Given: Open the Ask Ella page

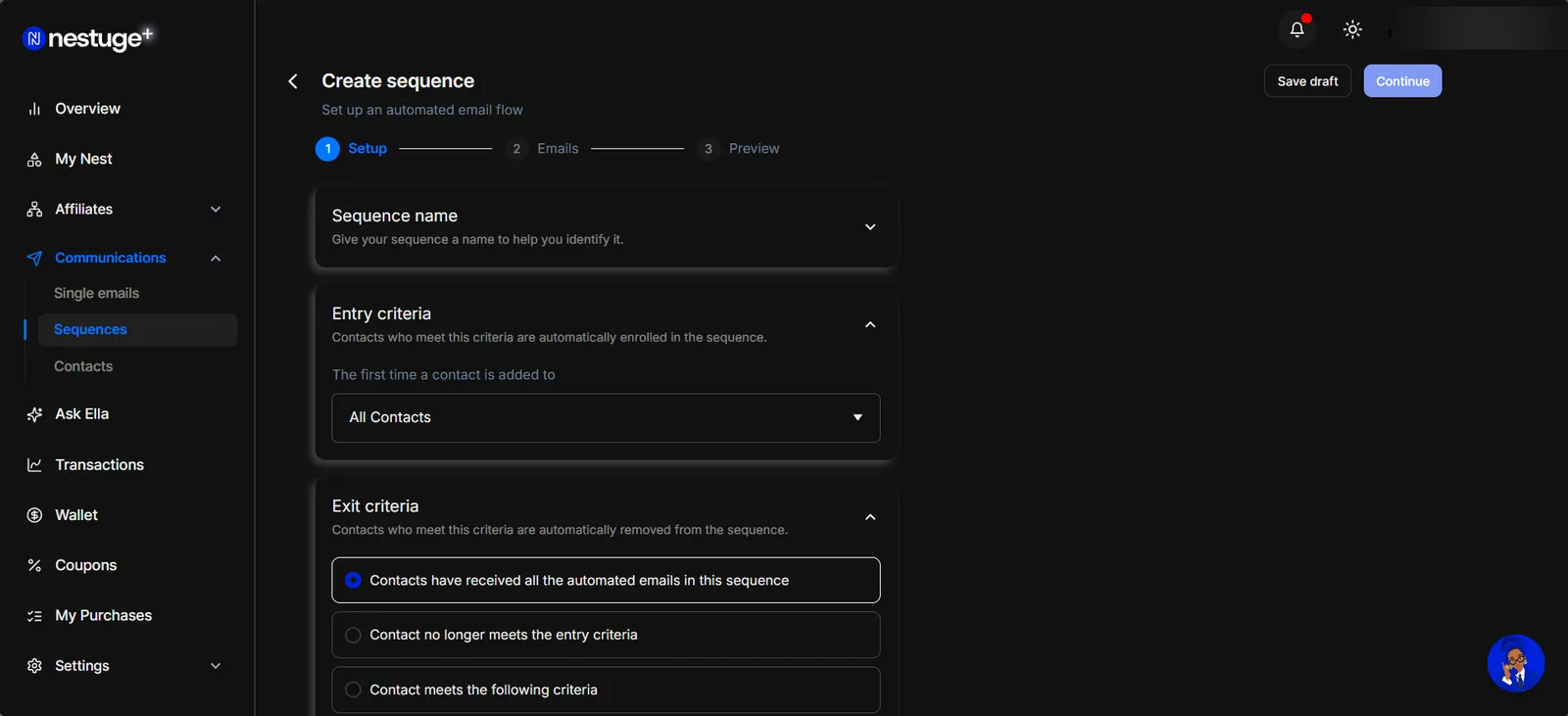Looking at the screenshot, I should (x=81, y=414).
